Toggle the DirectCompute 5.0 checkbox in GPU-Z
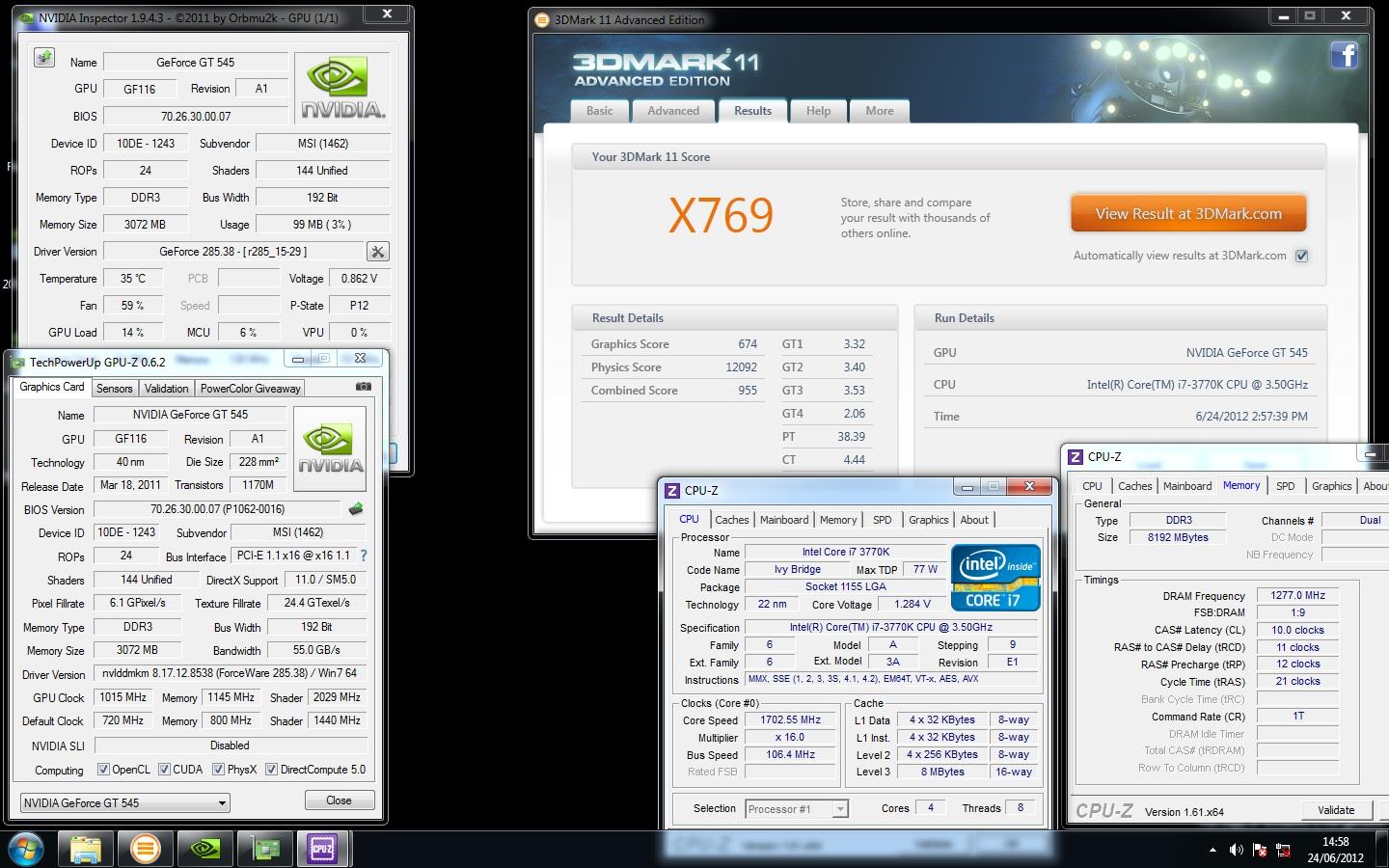The height and width of the screenshot is (868, 1389). (272, 769)
